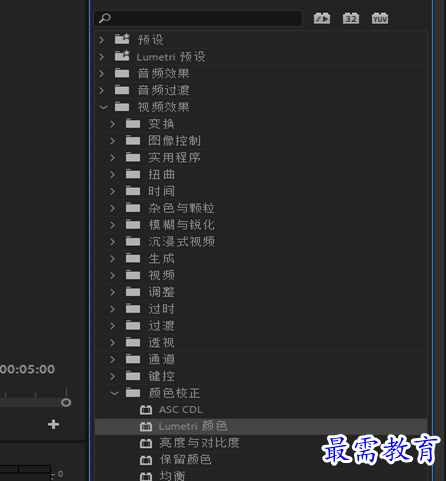Select the 实用程序 folder label
Screen dimensions: 446x481
[x=174, y=158]
